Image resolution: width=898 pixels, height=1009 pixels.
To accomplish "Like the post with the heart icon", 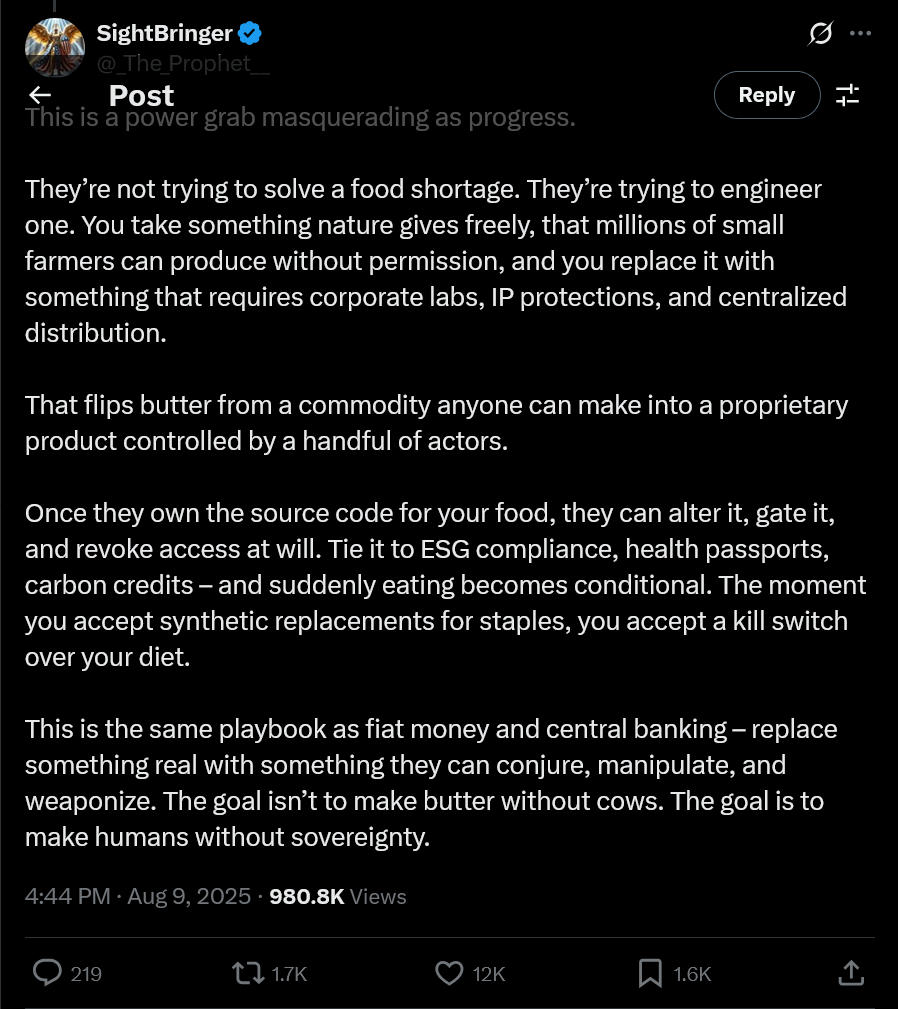I will [x=451, y=972].
